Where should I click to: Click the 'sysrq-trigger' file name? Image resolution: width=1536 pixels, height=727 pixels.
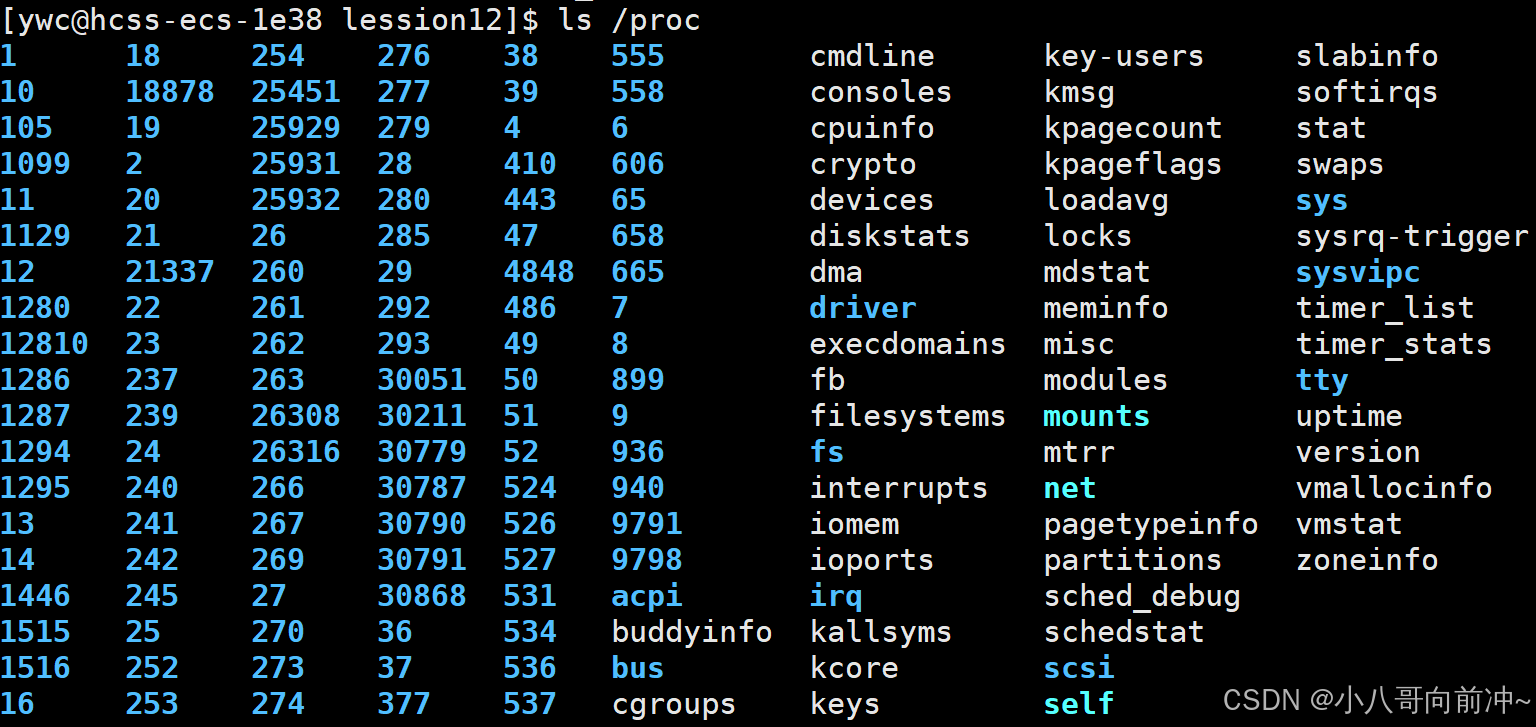pos(1411,236)
